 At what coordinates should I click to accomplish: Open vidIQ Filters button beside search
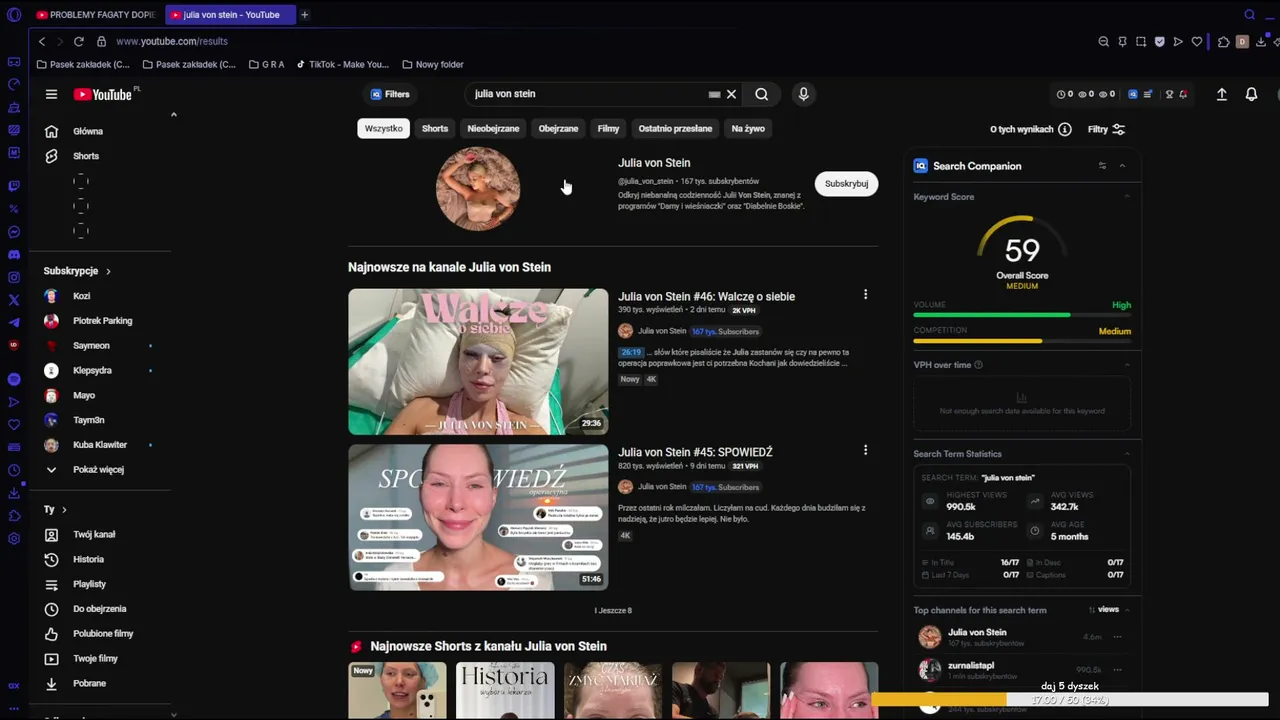coord(390,94)
